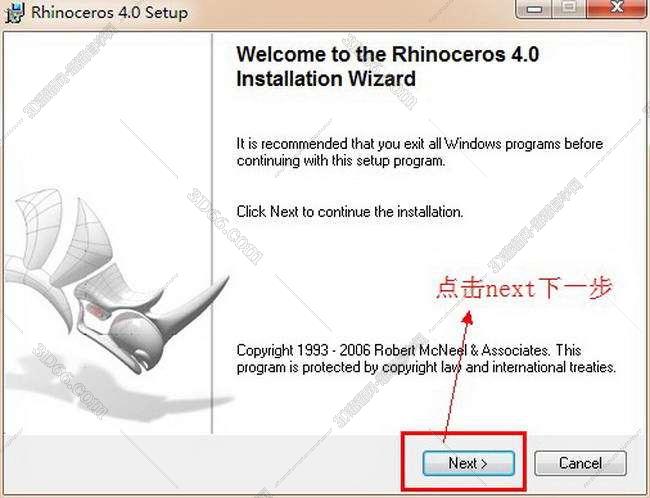The height and width of the screenshot is (498, 650).
Task: Click the rhino's red eye detail
Action: [98, 311]
